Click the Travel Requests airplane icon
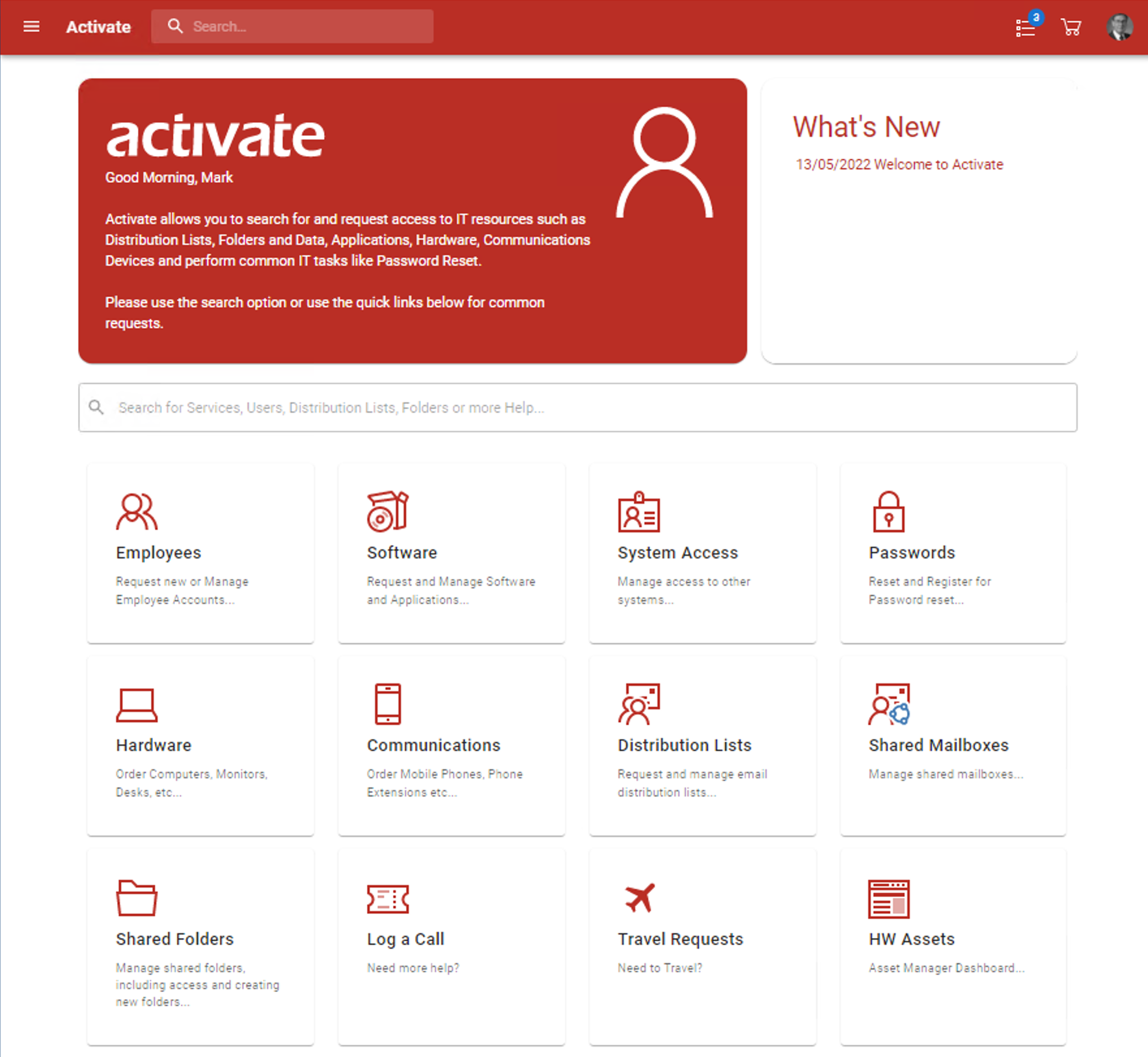1148x1057 pixels. [x=640, y=898]
